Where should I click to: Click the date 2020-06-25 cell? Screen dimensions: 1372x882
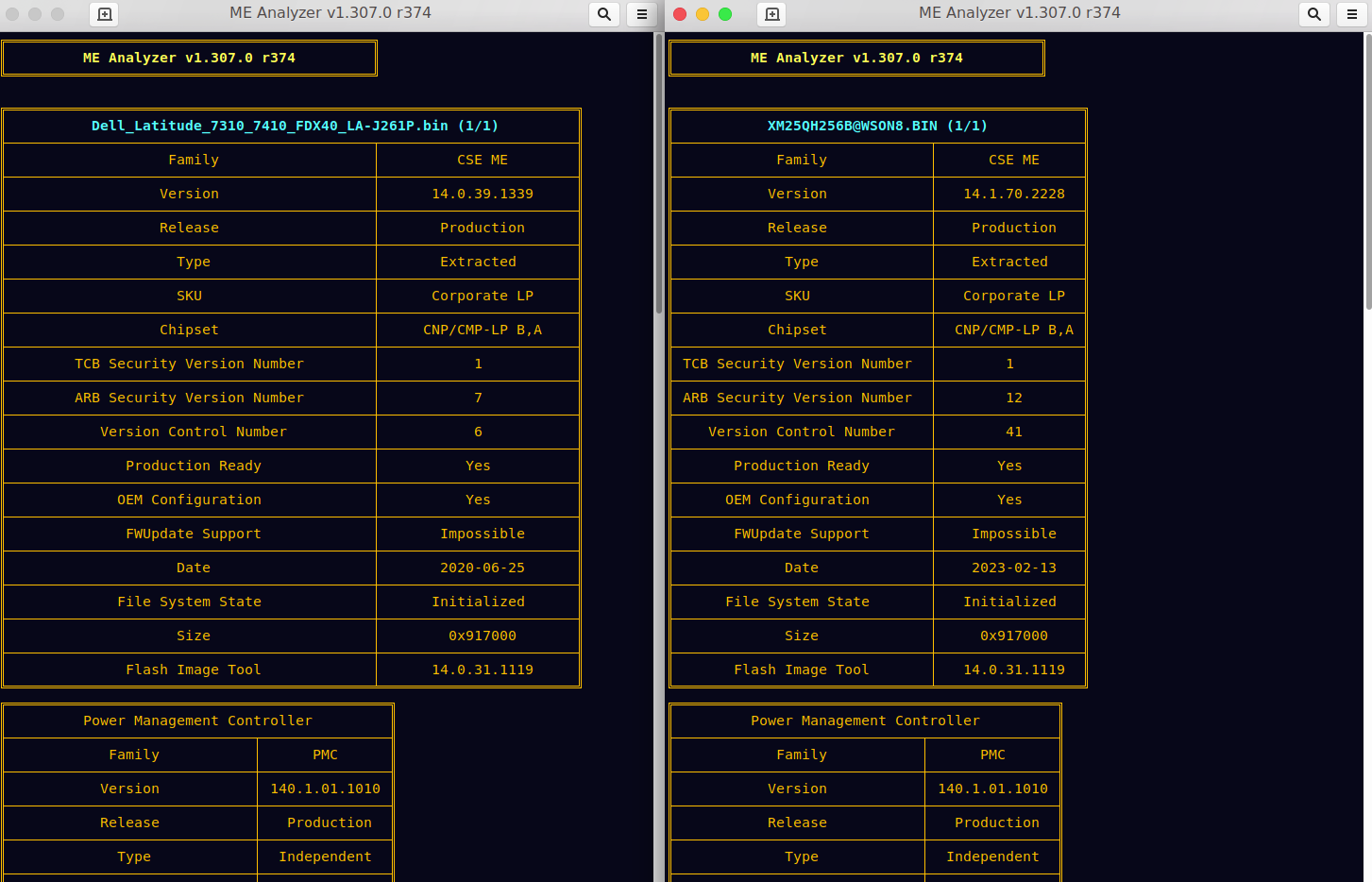point(482,568)
